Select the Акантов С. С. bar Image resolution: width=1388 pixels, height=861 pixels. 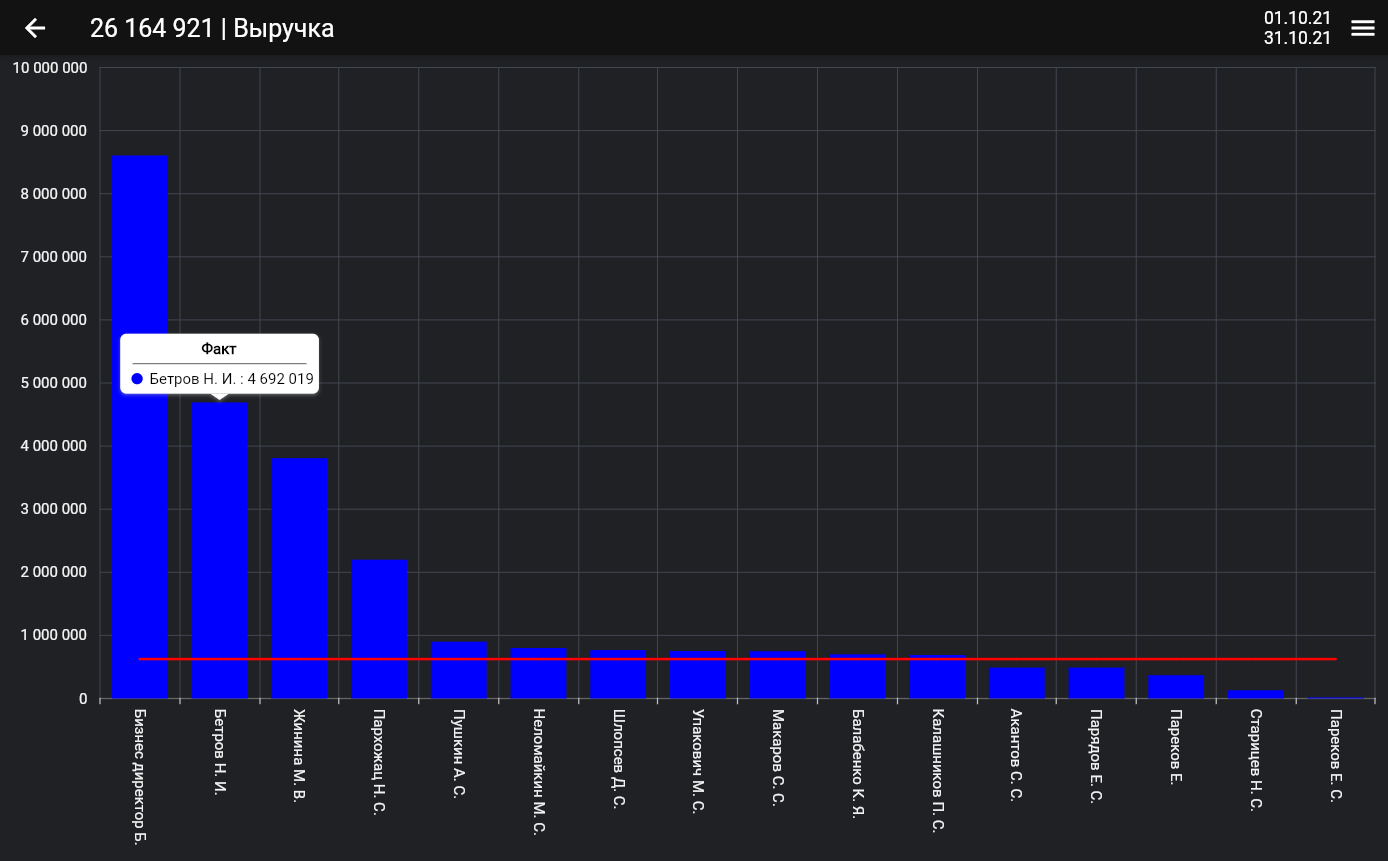(1017, 683)
